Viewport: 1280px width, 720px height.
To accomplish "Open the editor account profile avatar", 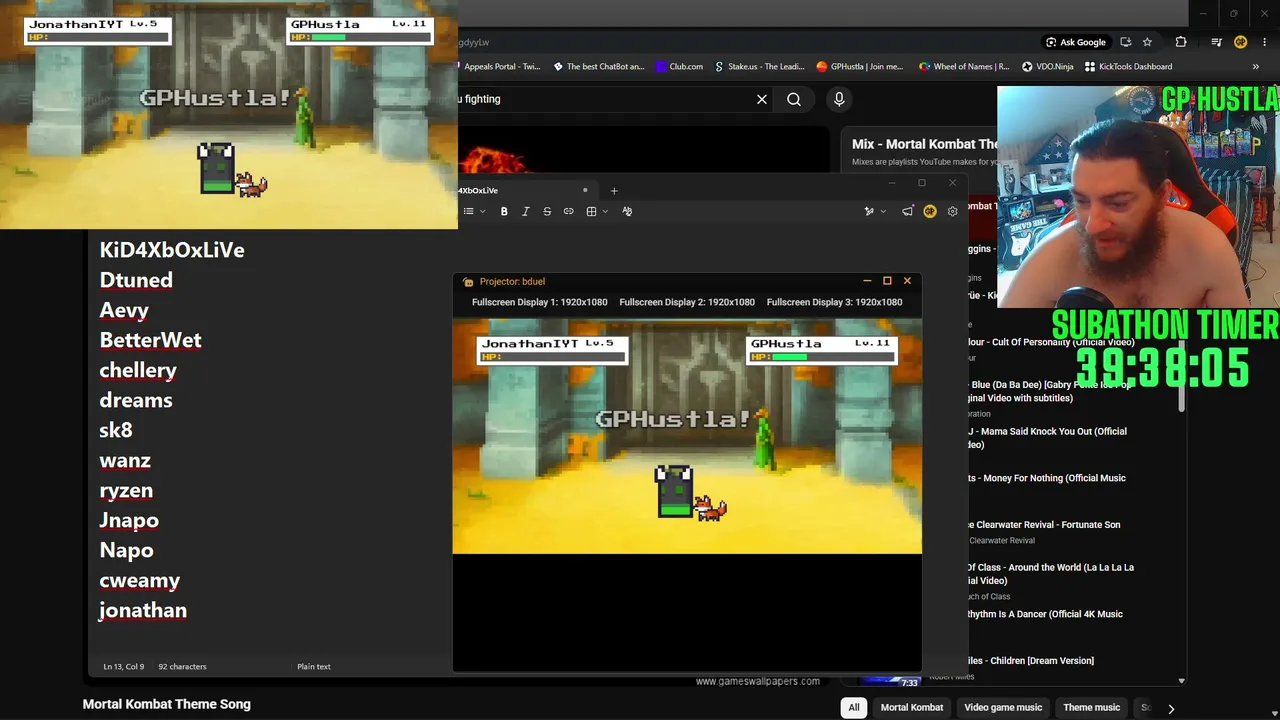I will coord(930,211).
